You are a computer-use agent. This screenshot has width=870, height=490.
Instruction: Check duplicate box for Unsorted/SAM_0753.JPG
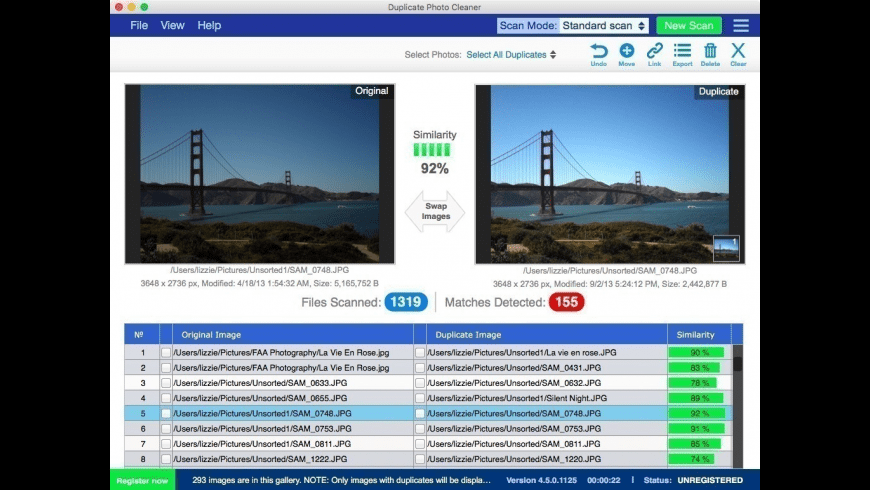click(420, 428)
